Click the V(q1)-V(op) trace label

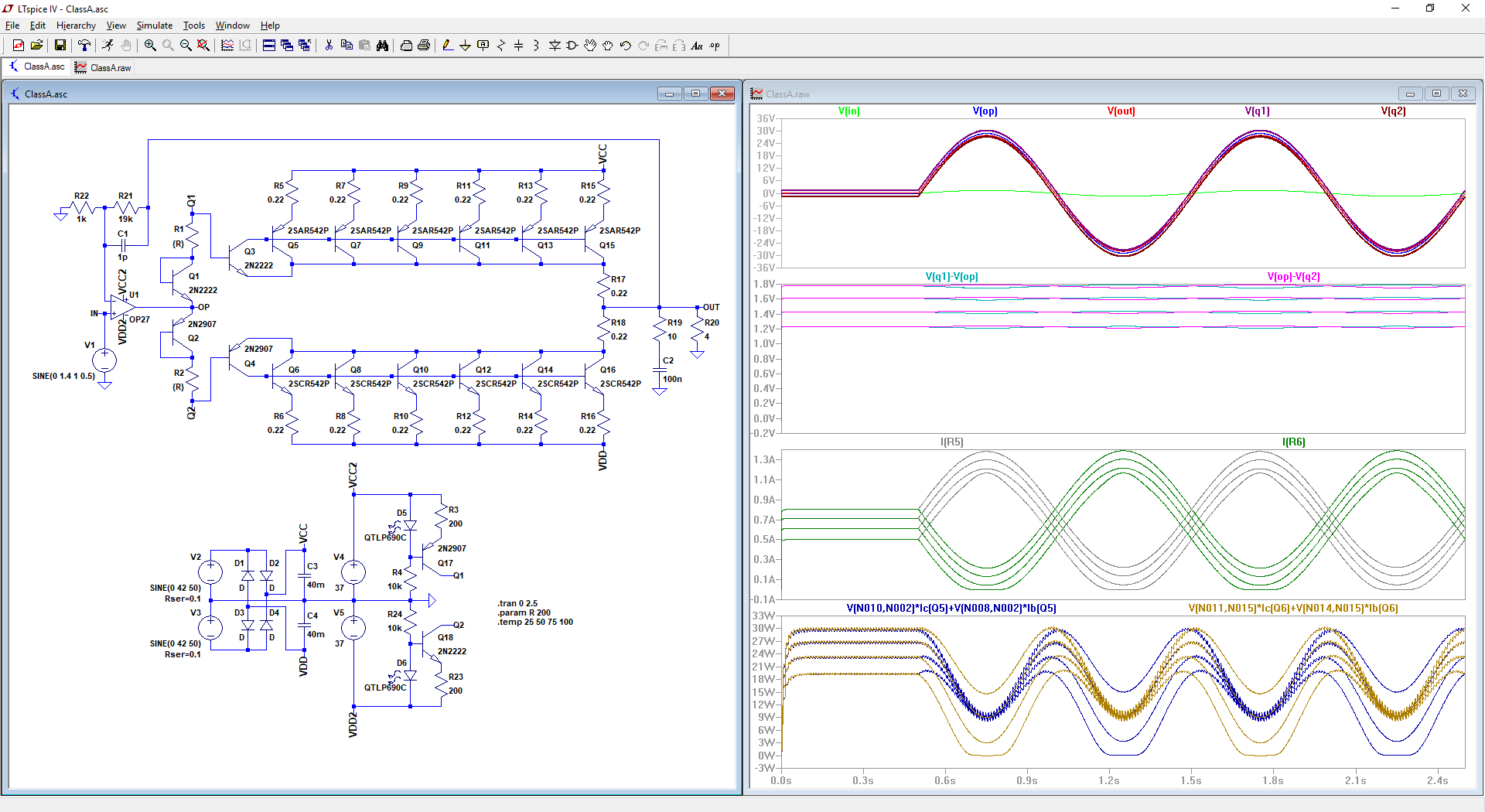pos(952,277)
